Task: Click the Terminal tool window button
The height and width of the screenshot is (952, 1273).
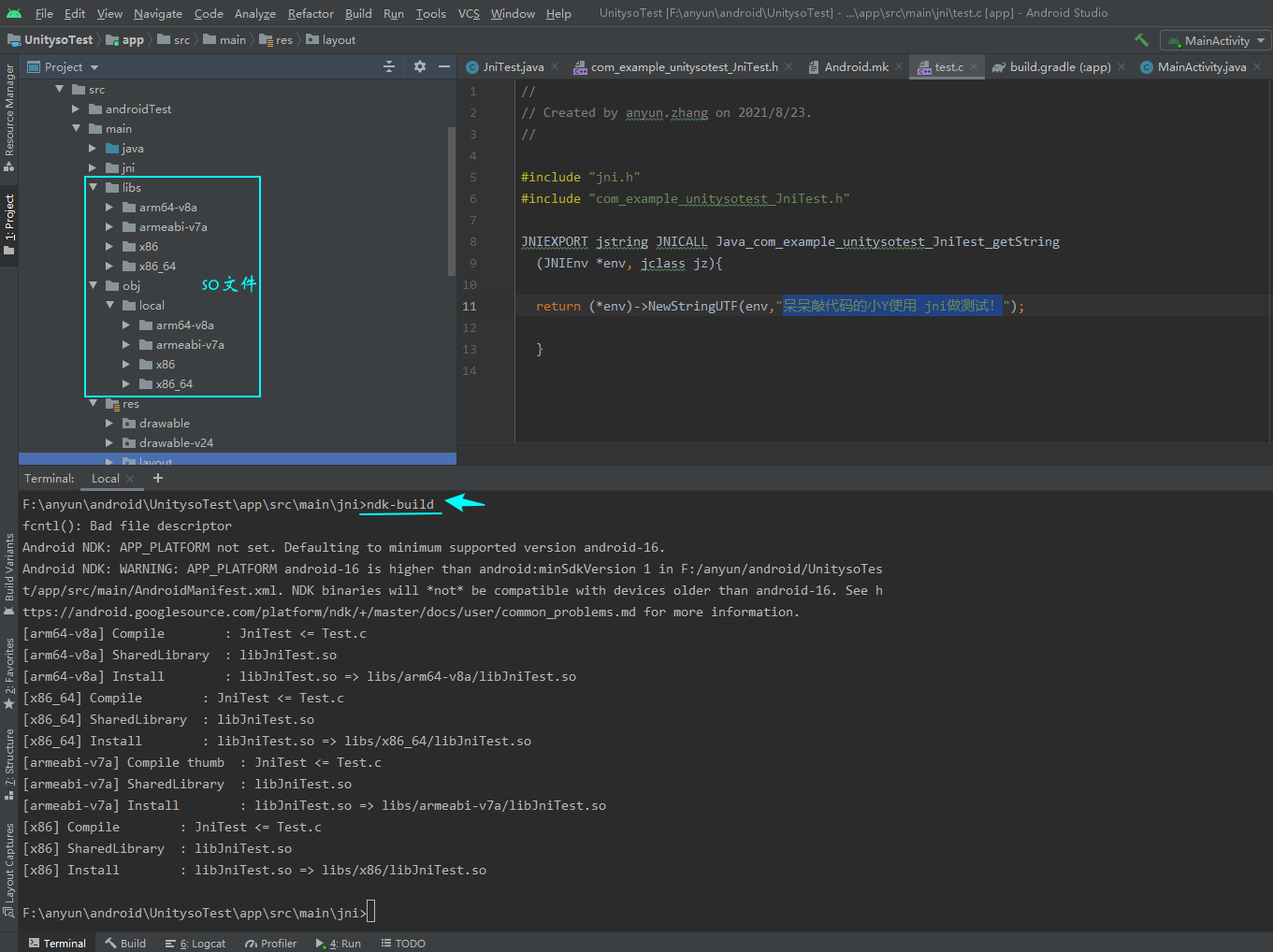Action: (57, 943)
